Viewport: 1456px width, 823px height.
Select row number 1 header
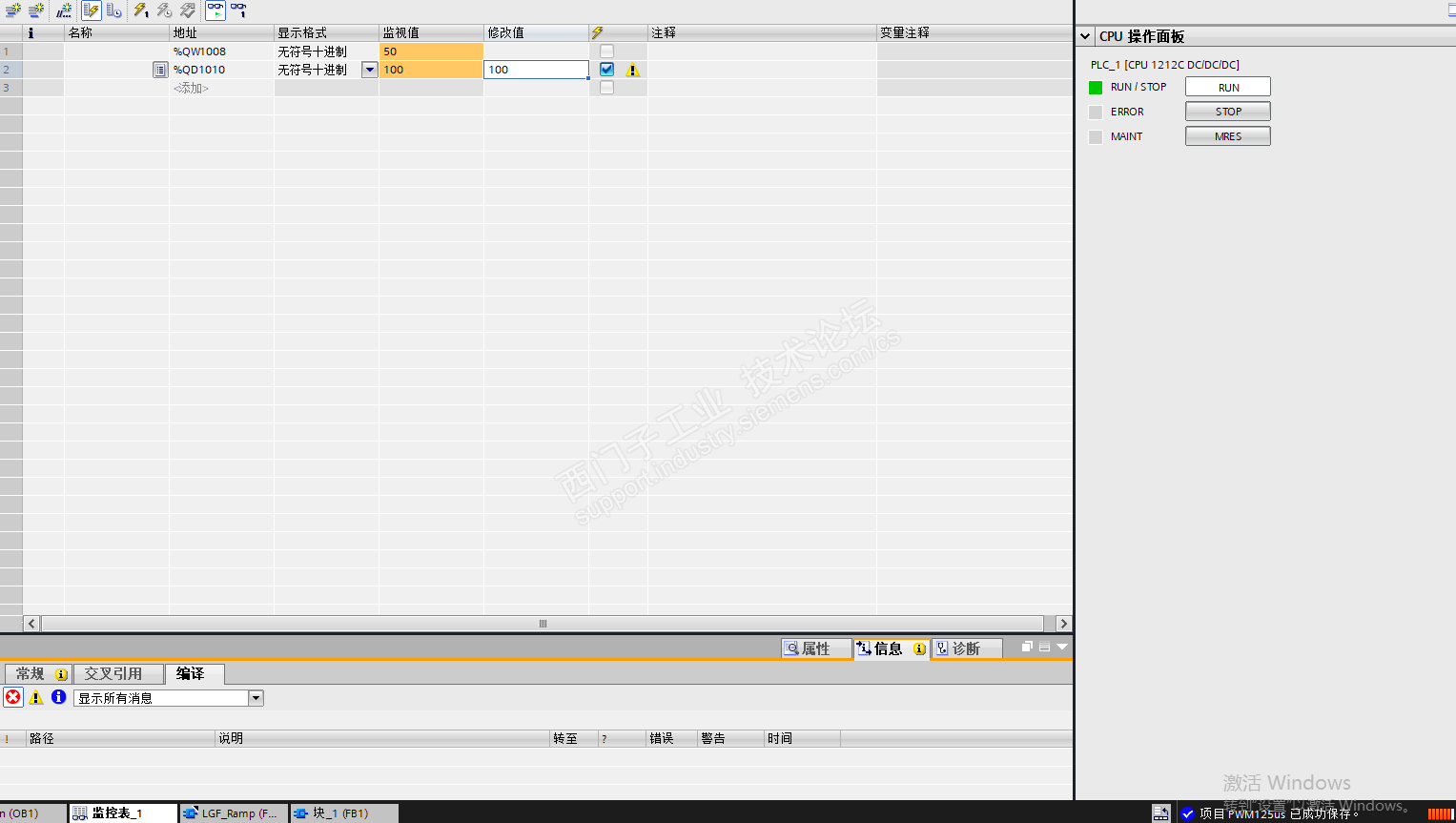tap(10, 51)
